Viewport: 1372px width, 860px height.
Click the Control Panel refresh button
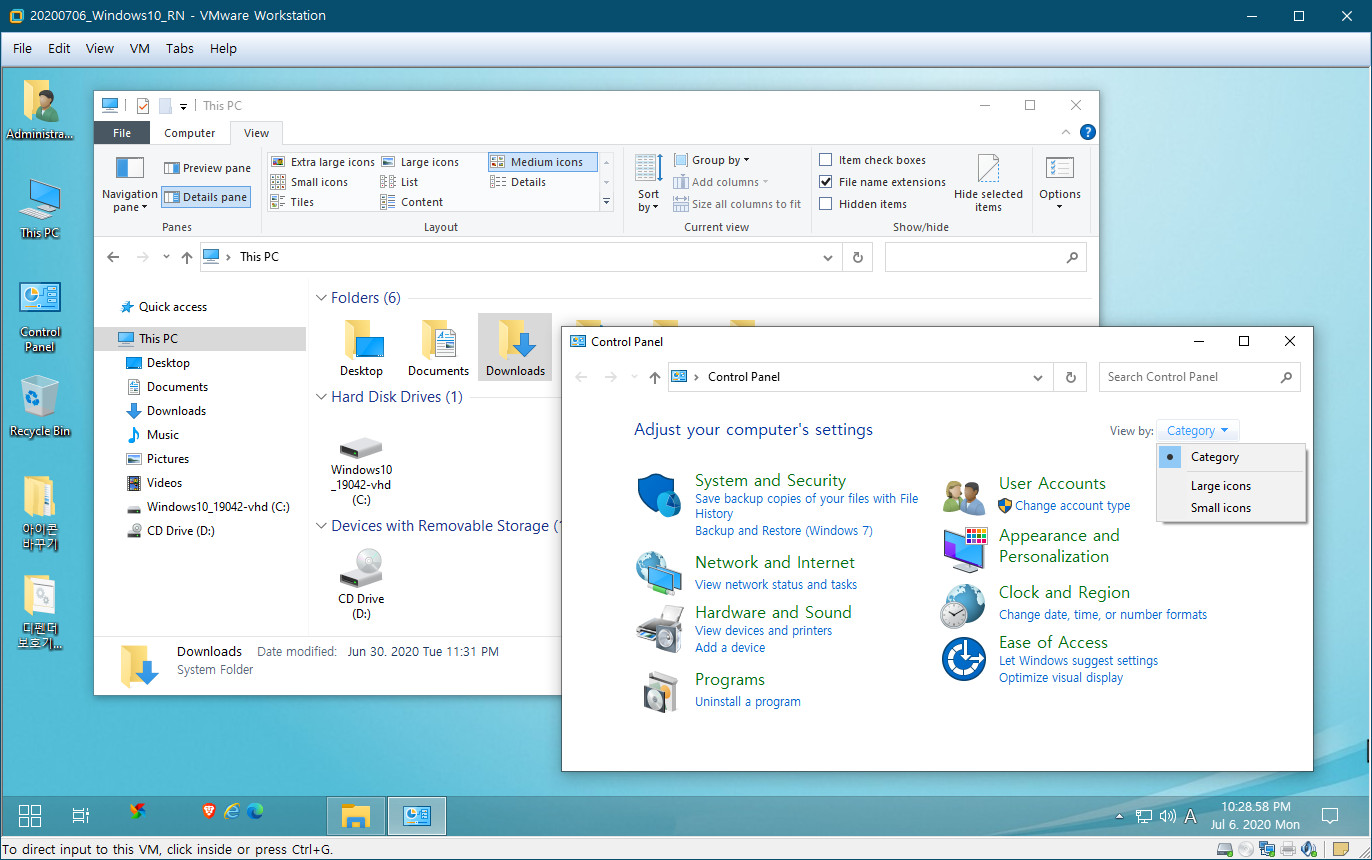pos(1070,377)
